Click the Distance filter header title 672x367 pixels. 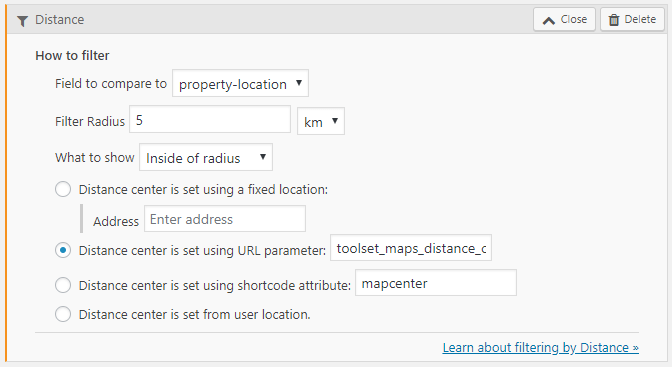(x=60, y=20)
